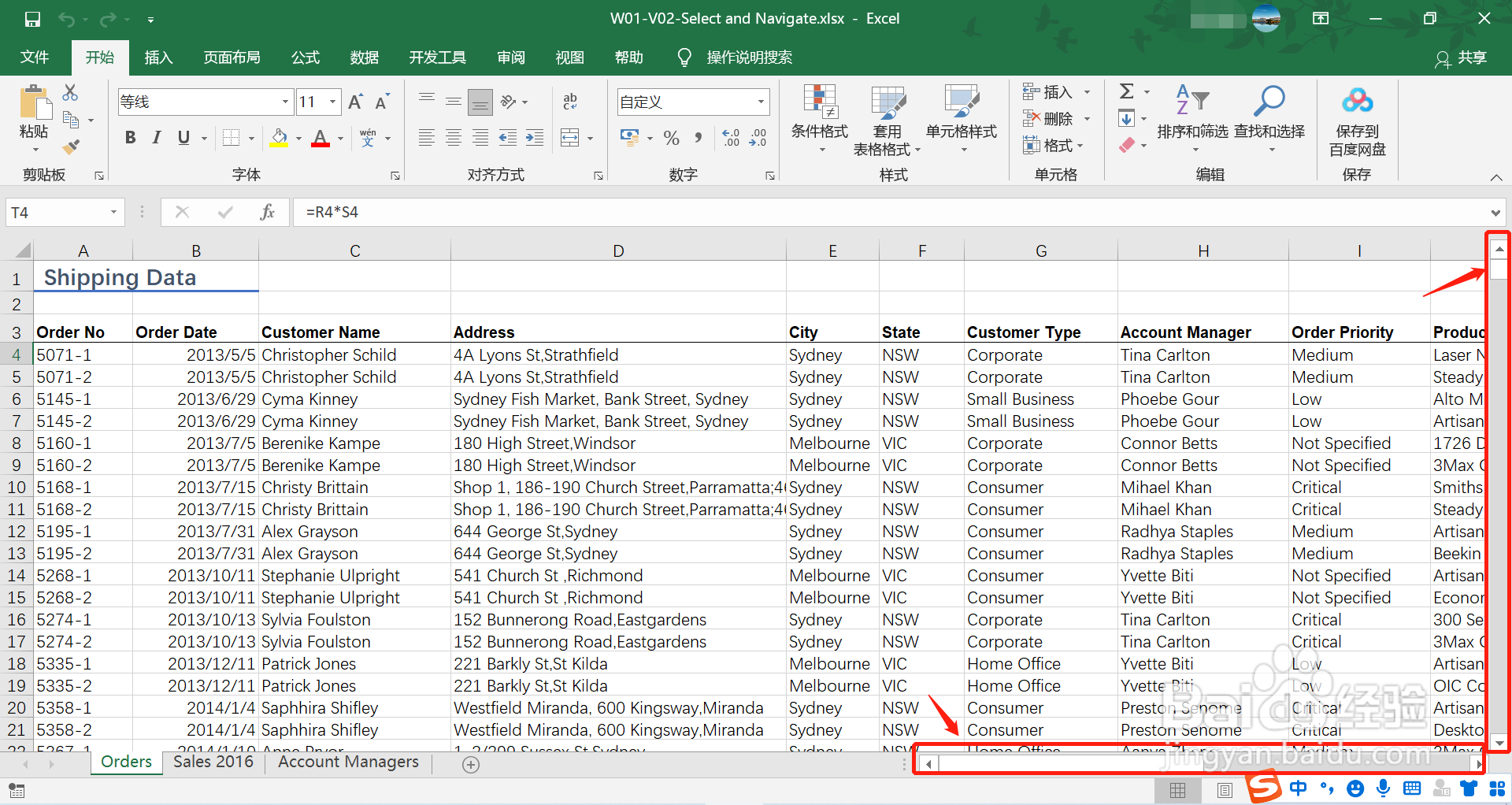Screen dimensions: 1512x805
Task: Cut selection with scissors icon
Action: click(70, 93)
